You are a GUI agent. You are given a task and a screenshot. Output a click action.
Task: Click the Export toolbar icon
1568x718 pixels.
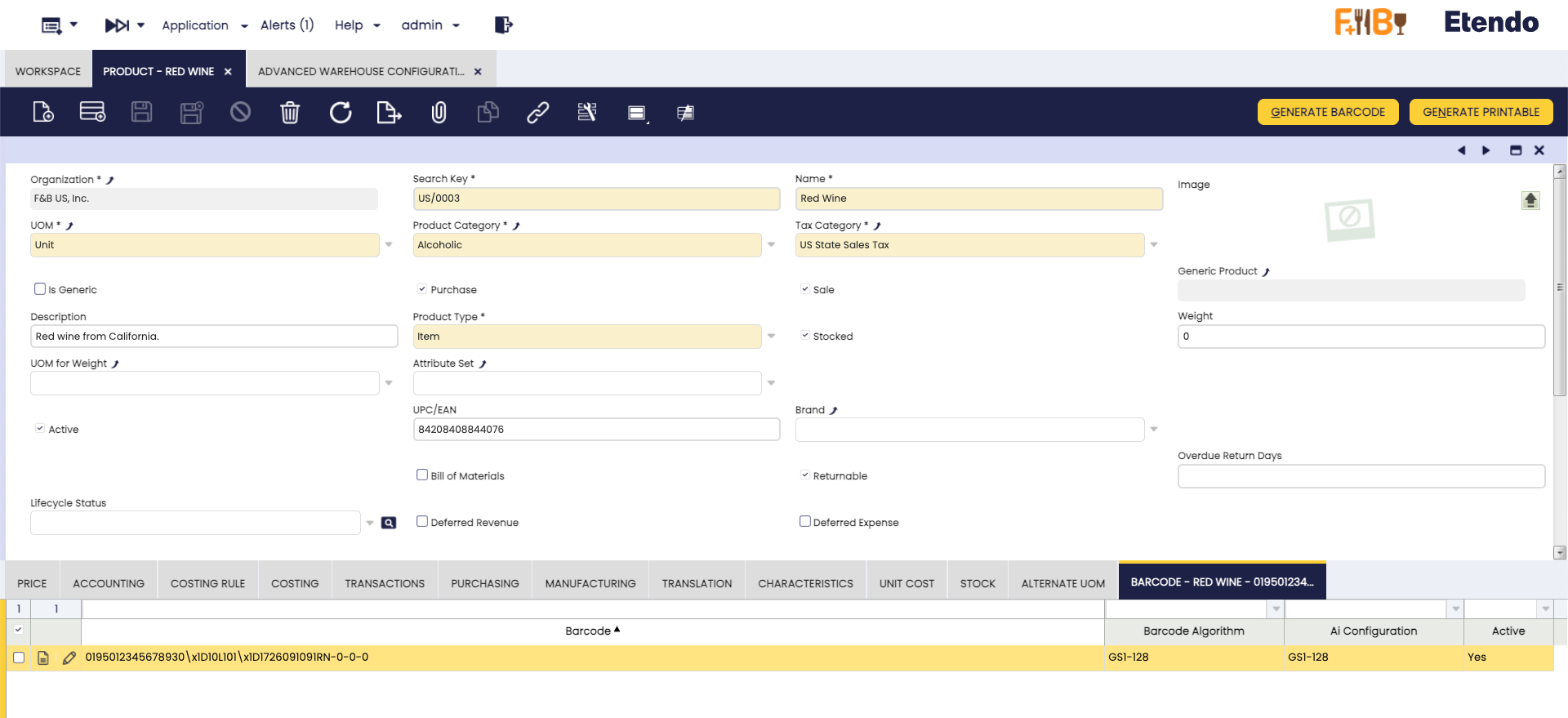(x=389, y=112)
